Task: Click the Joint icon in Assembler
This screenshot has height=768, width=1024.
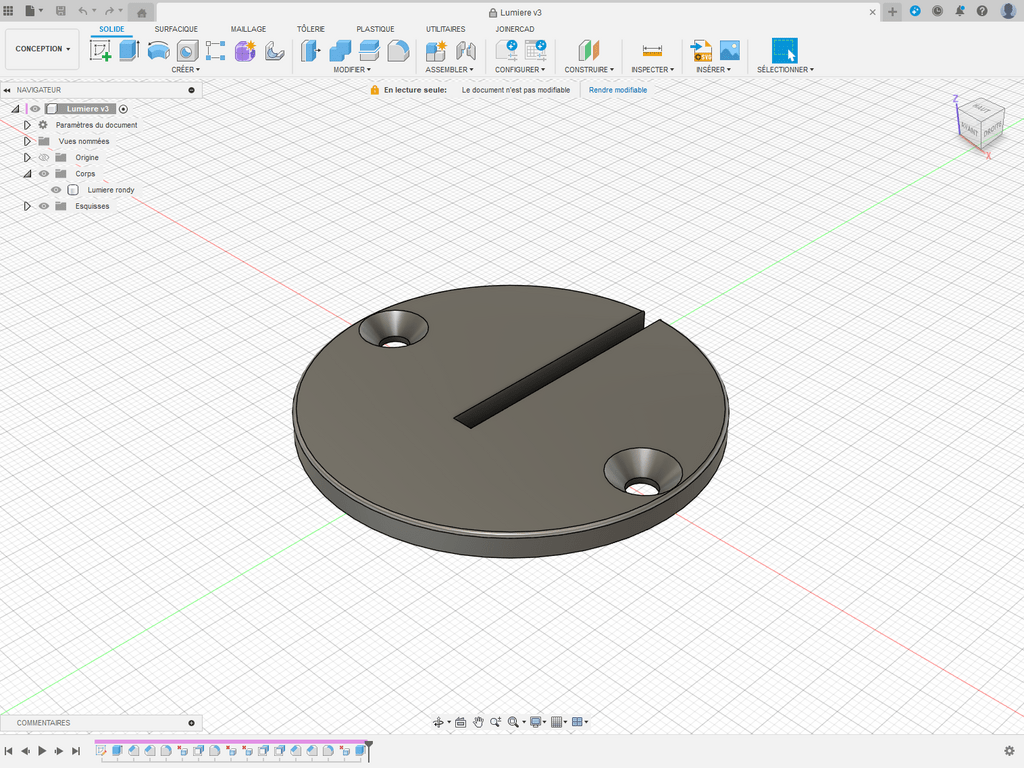Action: 465,50
